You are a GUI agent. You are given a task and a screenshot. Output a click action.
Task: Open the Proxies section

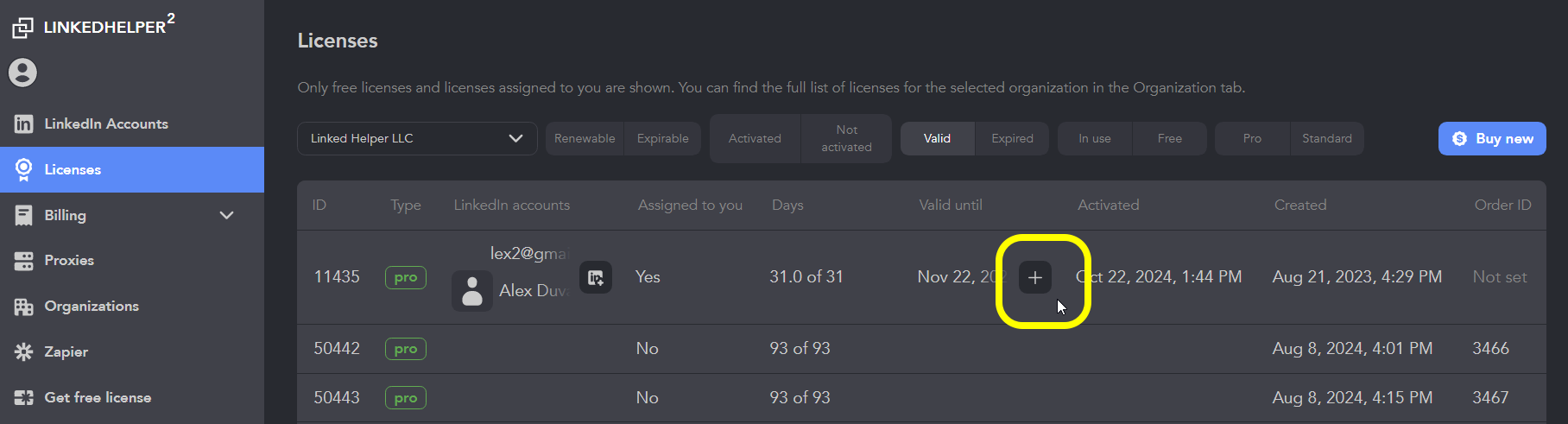click(69, 260)
